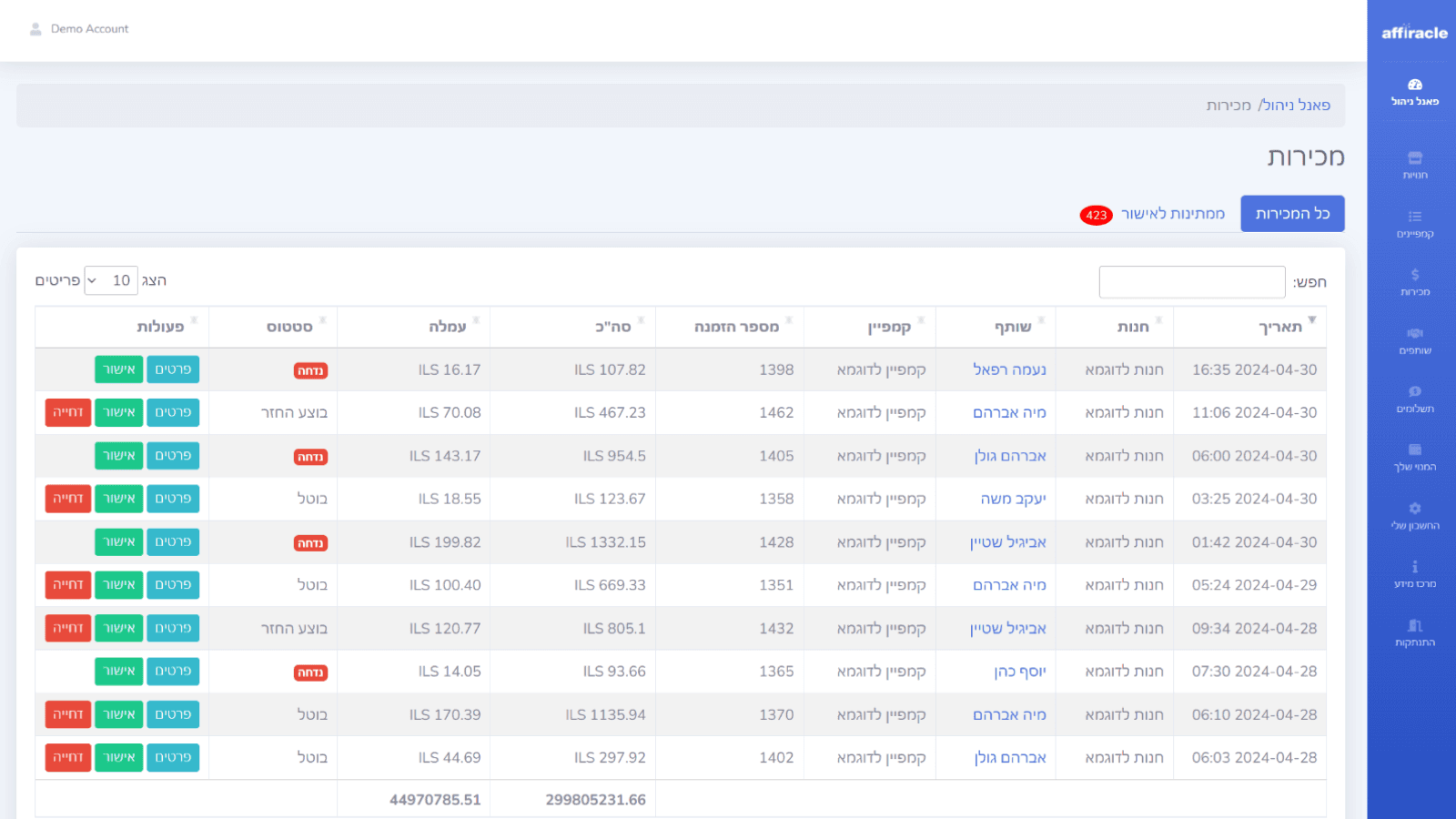
Task: Switch to all sales (כל המכירות) tab
Action: 1292,214
